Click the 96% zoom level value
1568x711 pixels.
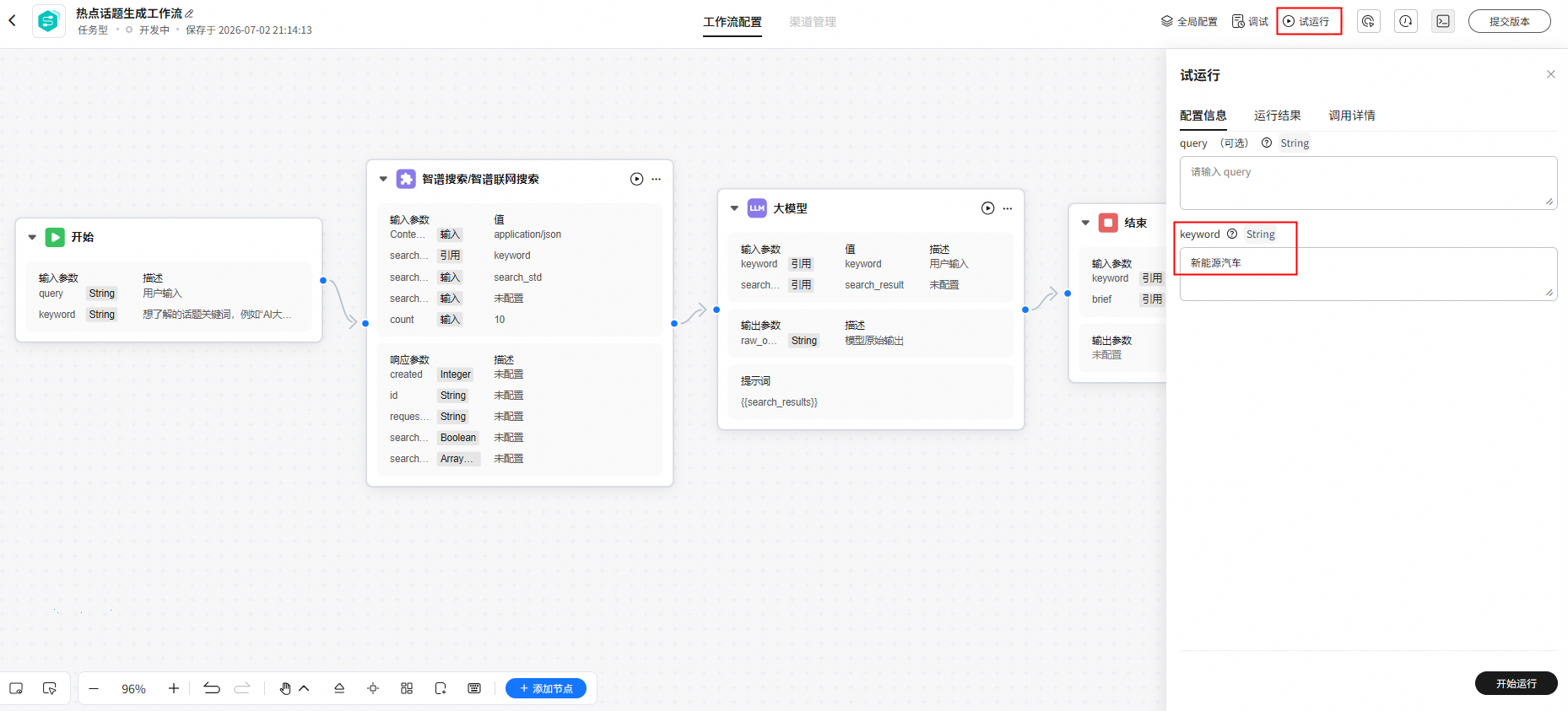(133, 689)
